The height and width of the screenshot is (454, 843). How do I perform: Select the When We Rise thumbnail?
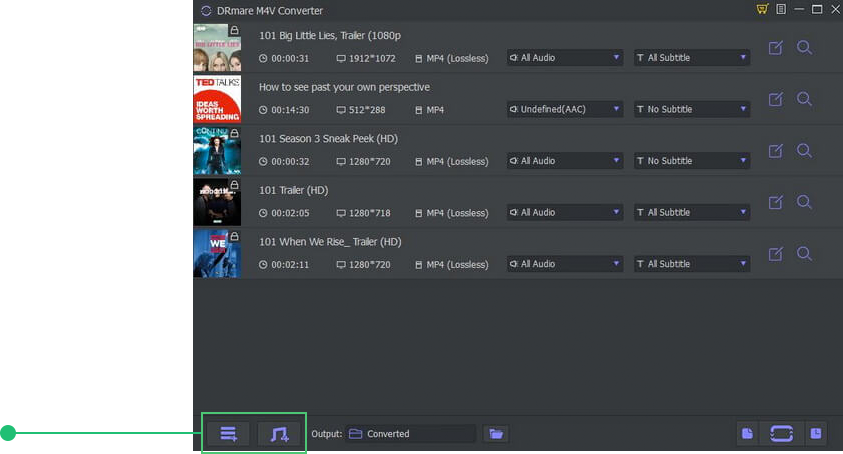point(217,254)
